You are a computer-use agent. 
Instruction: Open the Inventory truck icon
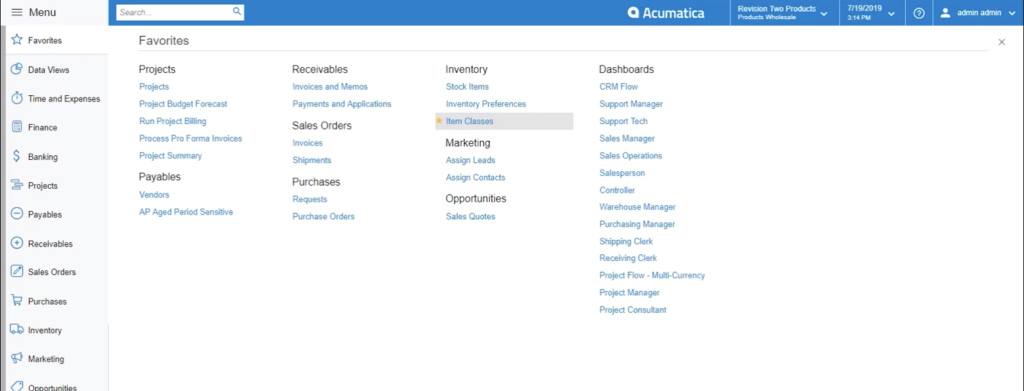(17, 330)
